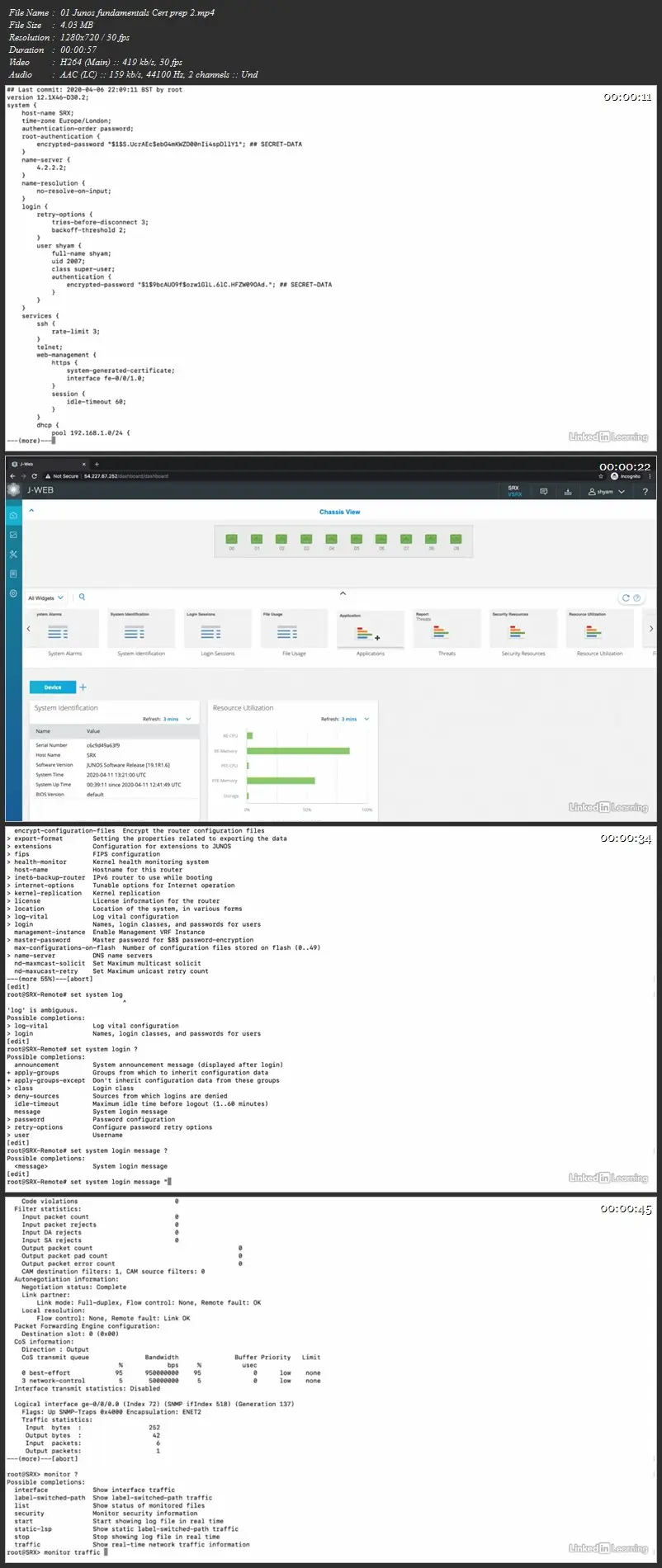Open the All Widgets dropdown
662x1568 pixels.
[x=45, y=597]
